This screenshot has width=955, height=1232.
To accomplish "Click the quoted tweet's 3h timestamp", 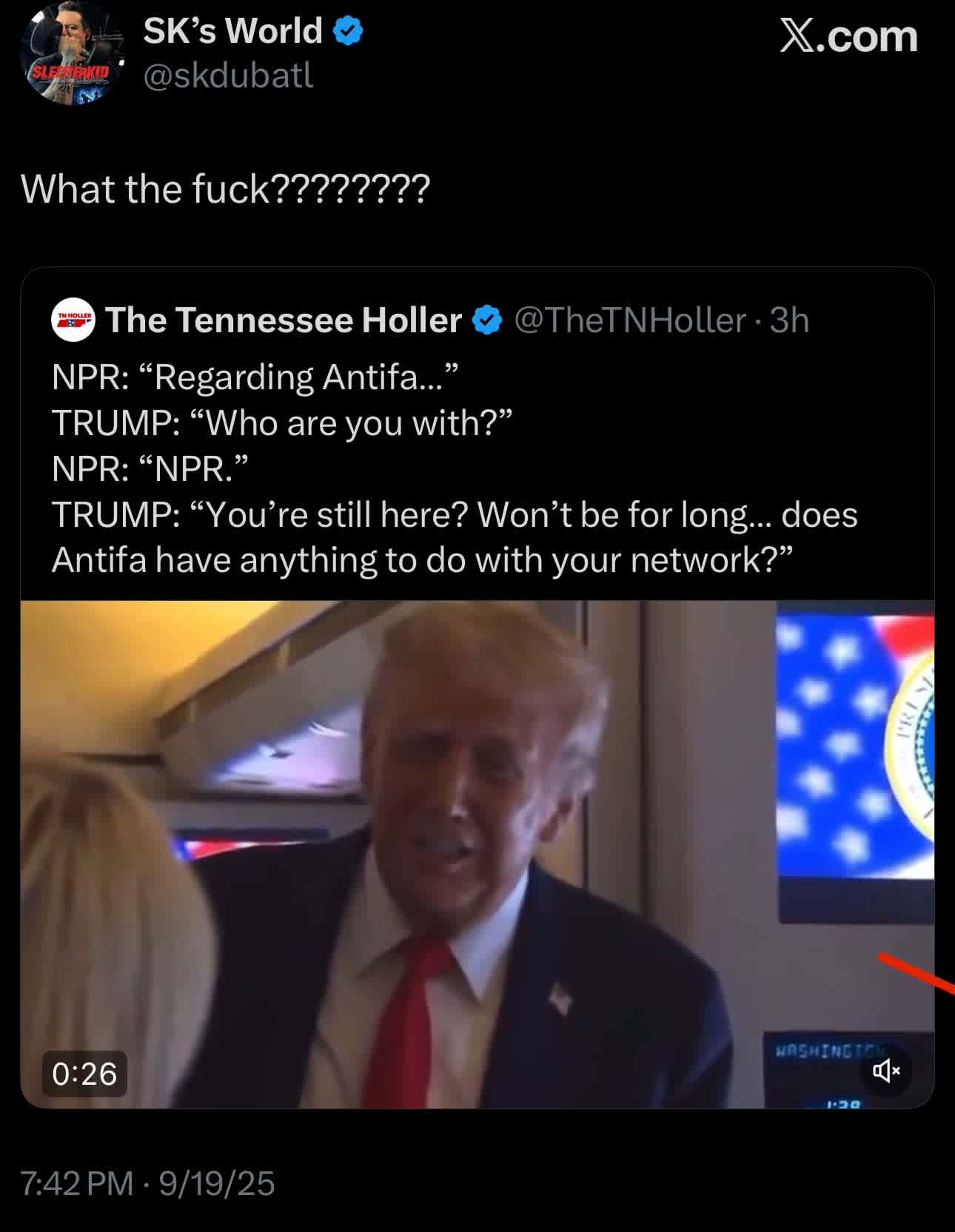I will (789, 320).
